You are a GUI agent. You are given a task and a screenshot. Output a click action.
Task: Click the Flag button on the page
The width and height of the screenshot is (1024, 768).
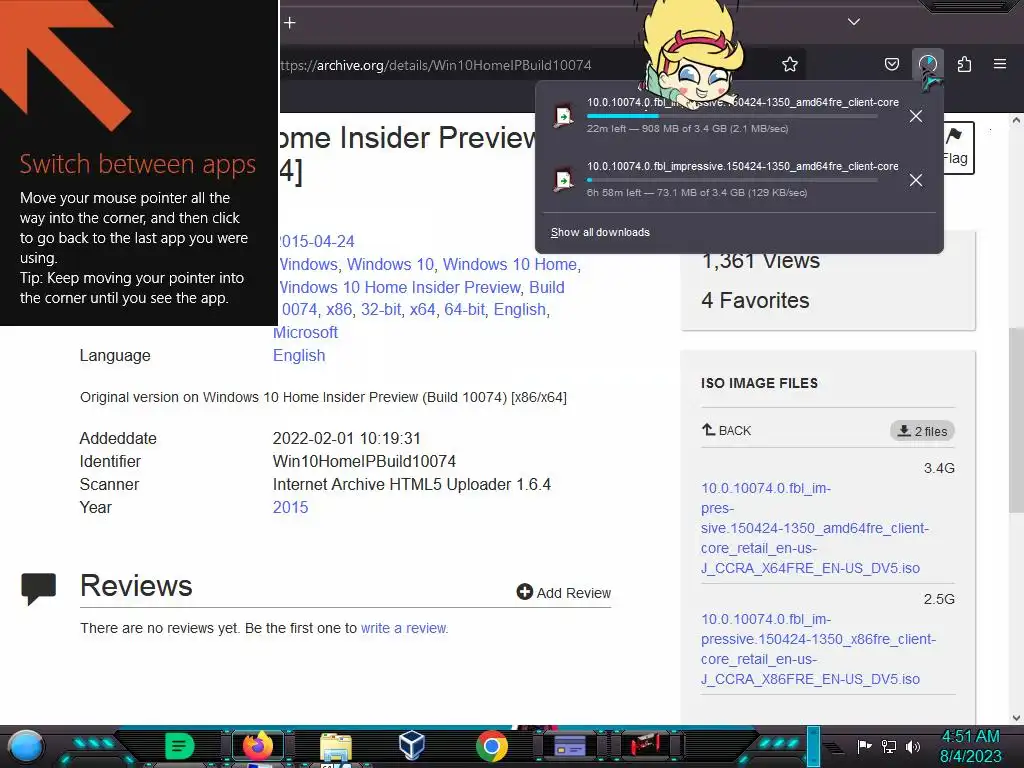coord(955,148)
